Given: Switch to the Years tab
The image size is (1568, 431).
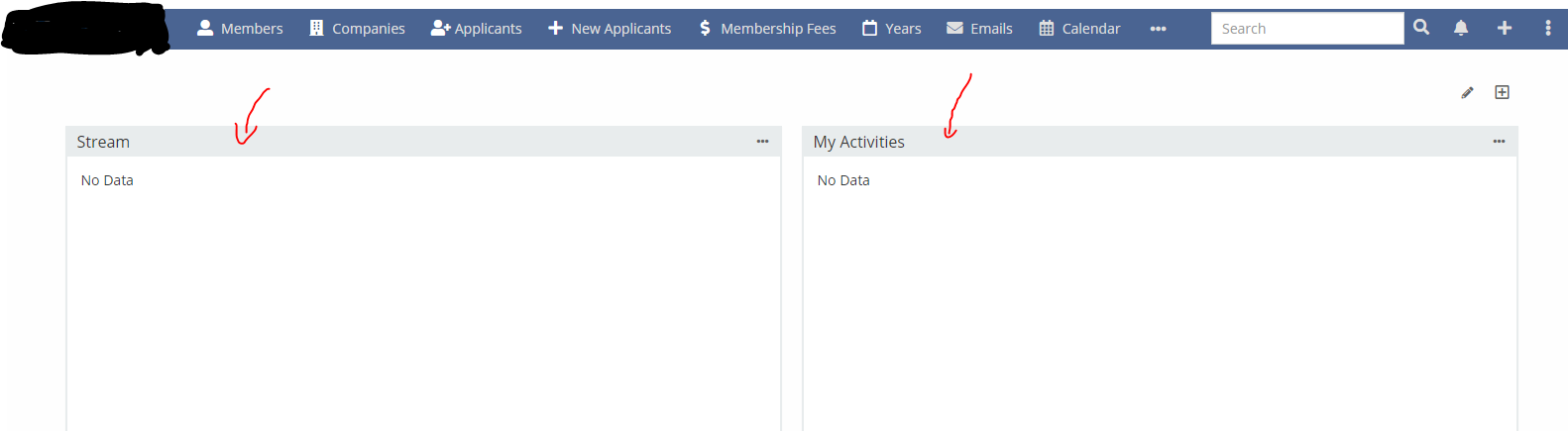Looking at the screenshot, I should tap(892, 29).
